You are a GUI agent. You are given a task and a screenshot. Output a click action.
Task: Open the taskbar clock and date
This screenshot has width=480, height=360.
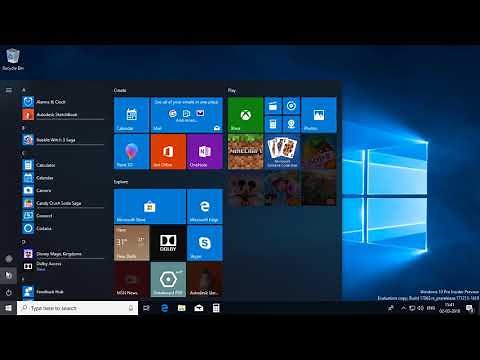(449, 308)
